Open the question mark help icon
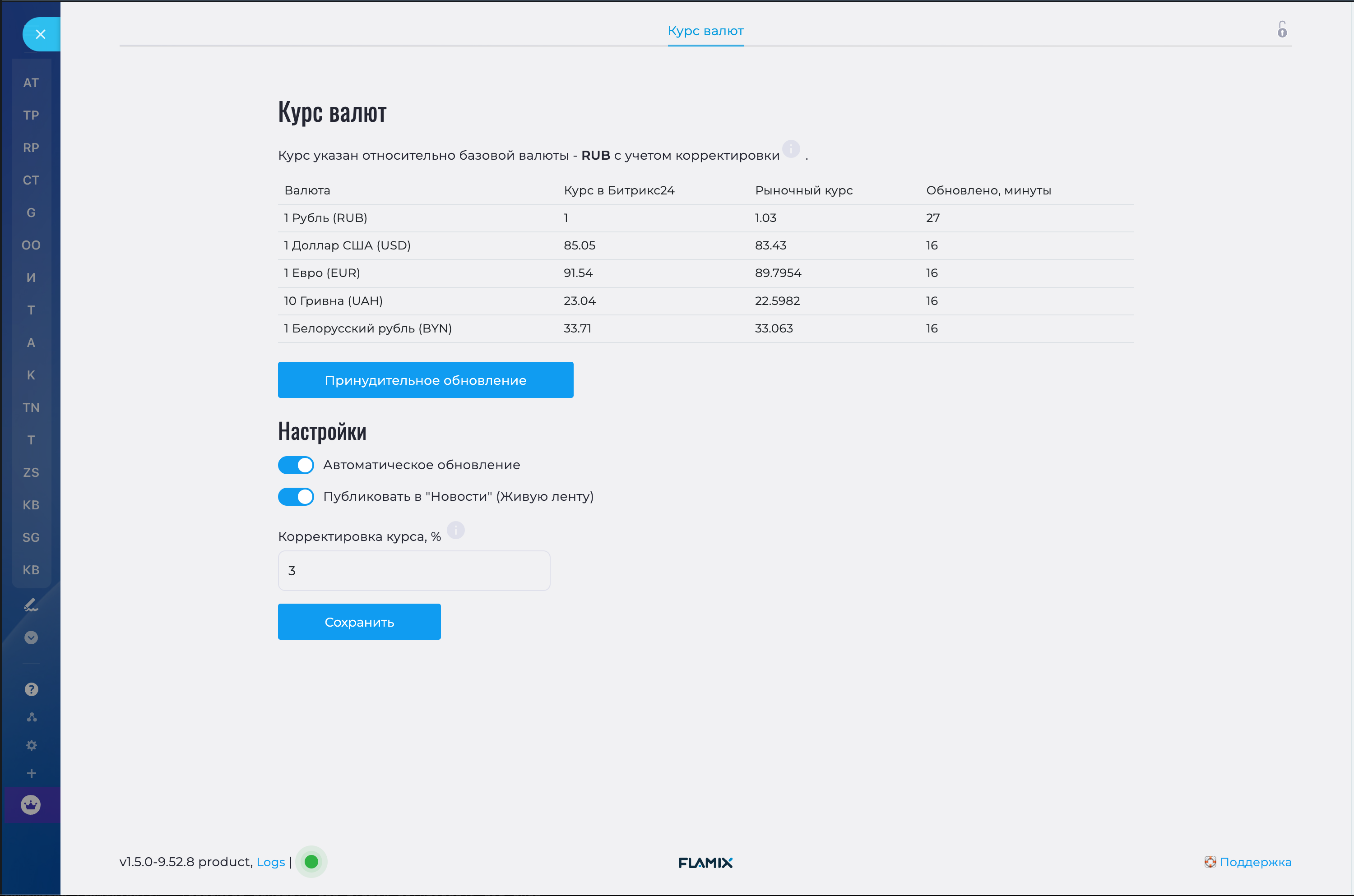Image resolution: width=1354 pixels, height=896 pixels. click(x=32, y=689)
